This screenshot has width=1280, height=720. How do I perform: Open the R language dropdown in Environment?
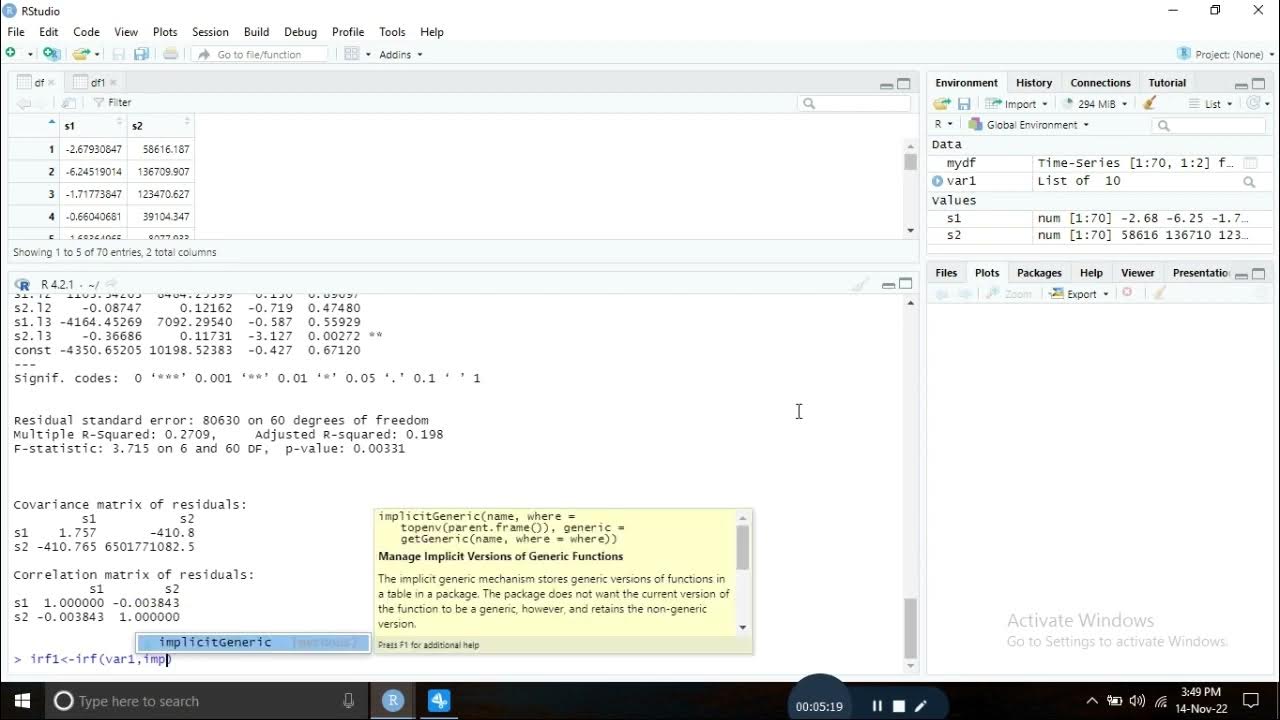point(944,125)
